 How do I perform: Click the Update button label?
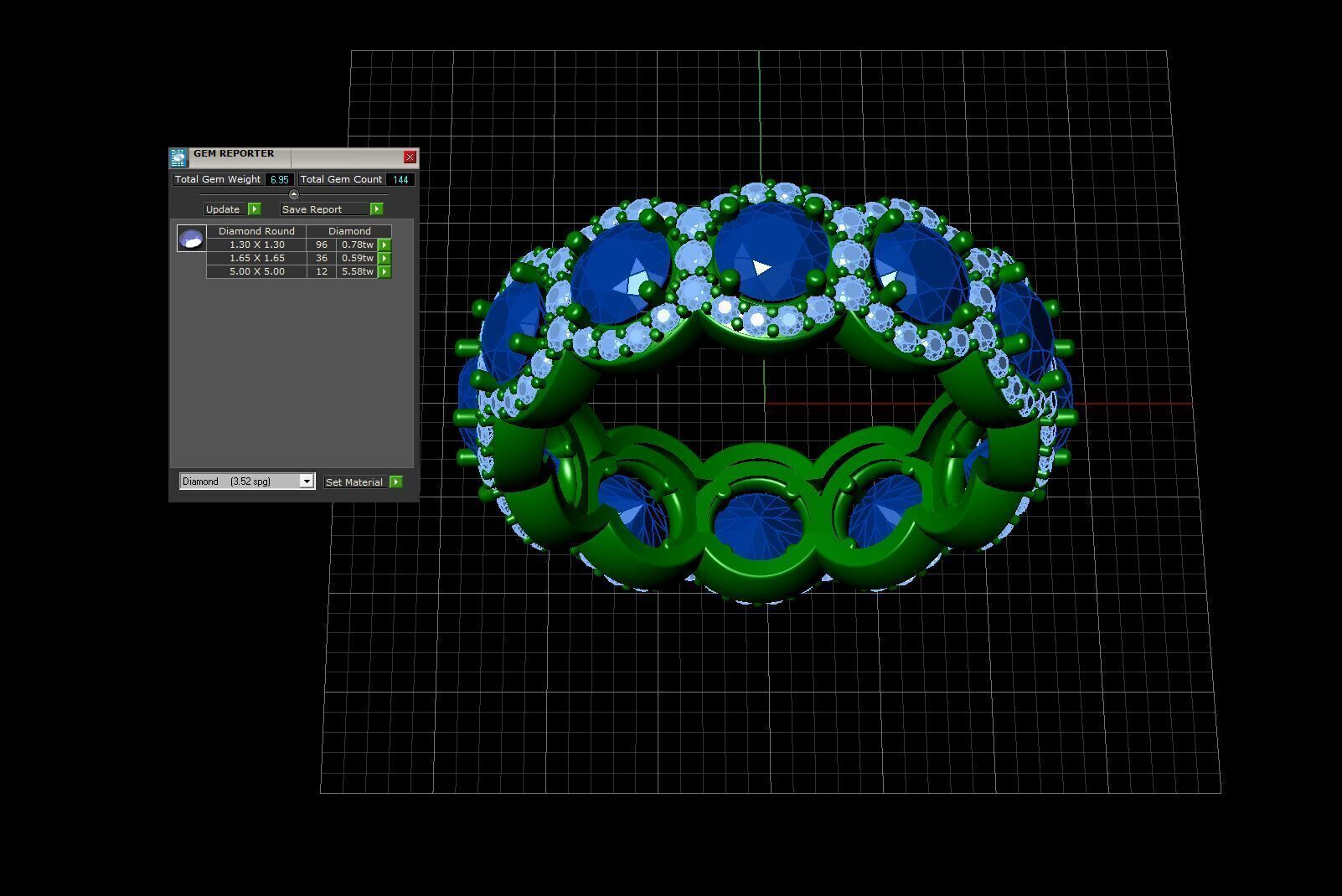[223, 209]
